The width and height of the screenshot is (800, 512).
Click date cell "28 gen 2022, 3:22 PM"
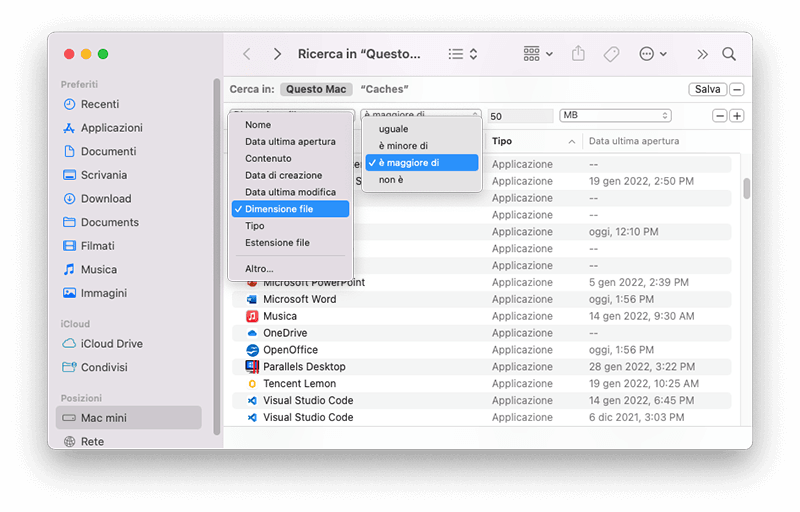(x=642, y=367)
